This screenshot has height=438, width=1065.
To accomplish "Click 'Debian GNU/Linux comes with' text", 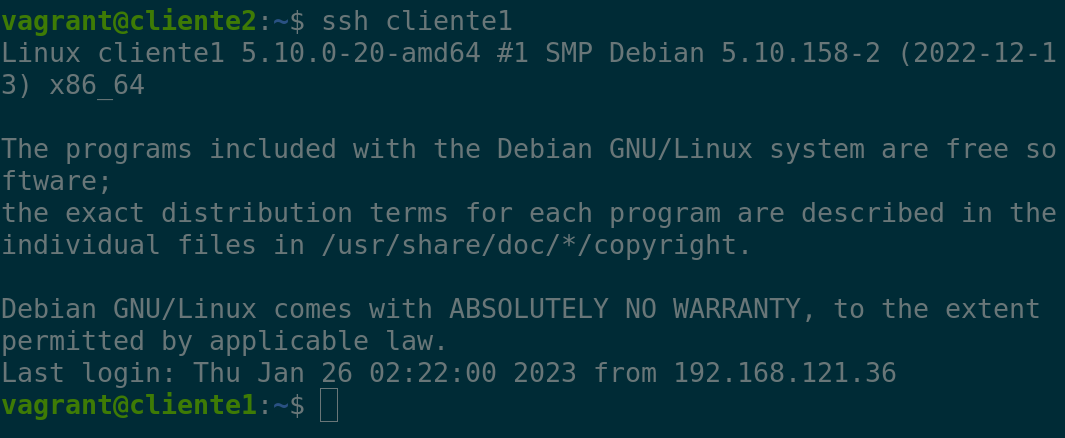I will tap(217, 310).
